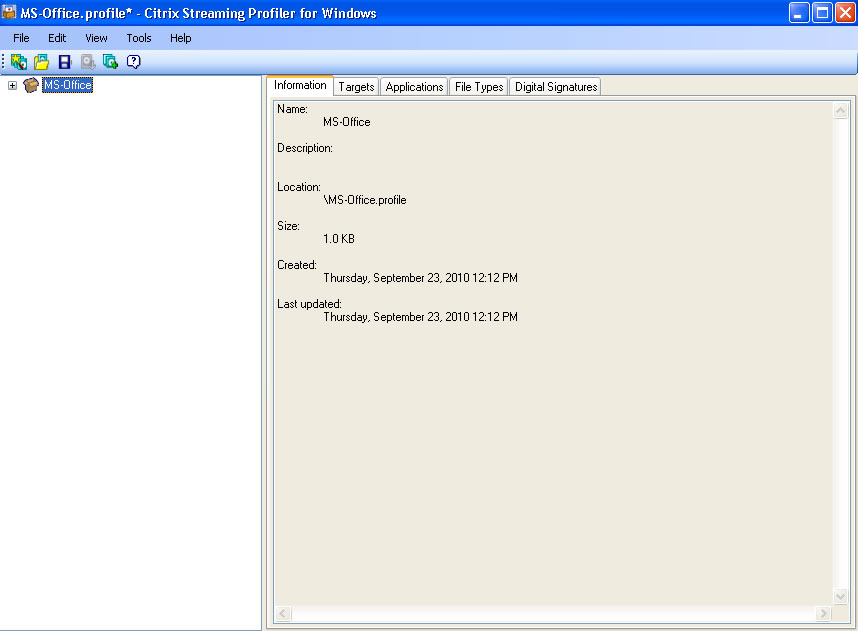This screenshot has width=858, height=631.
Task: Click the size value '1.0 KB'
Action: click(339, 239)
